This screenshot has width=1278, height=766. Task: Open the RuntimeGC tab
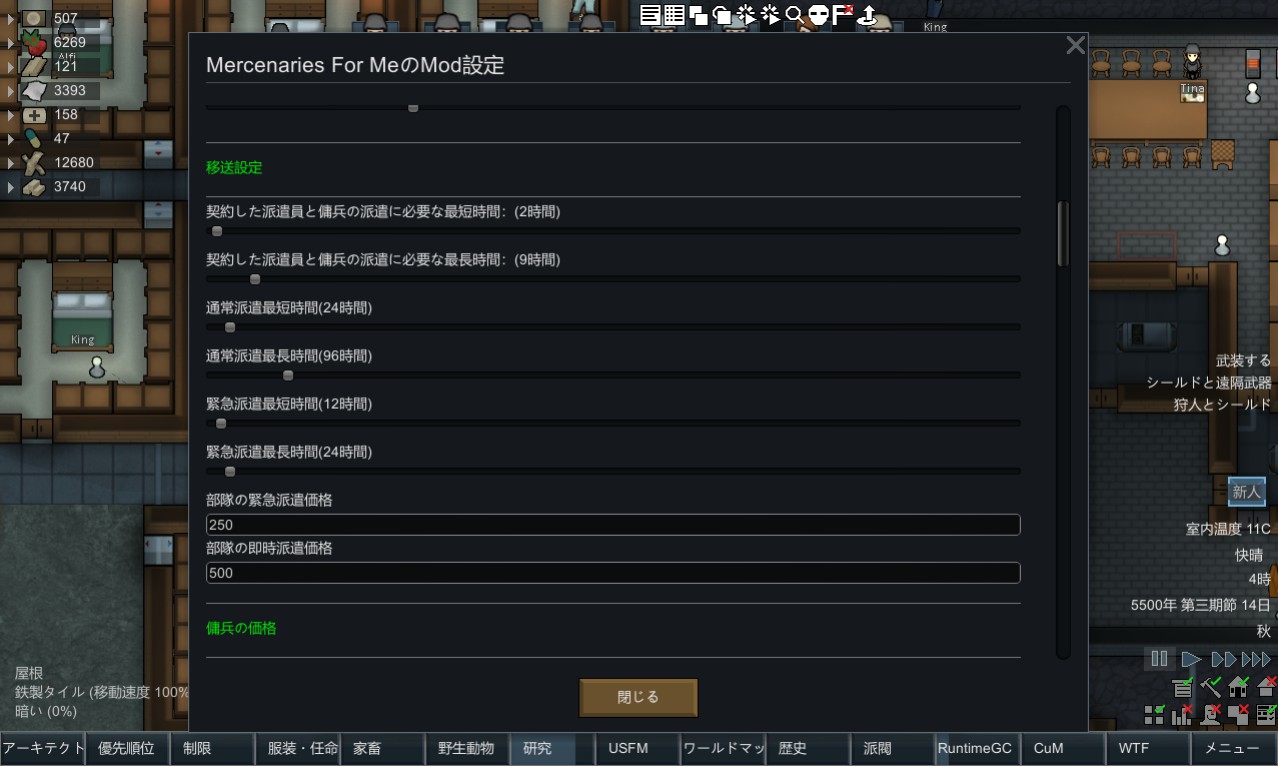coord(977,748)
